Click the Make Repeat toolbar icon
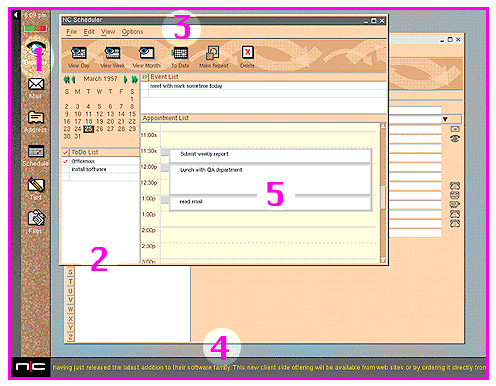 [213, 53]
